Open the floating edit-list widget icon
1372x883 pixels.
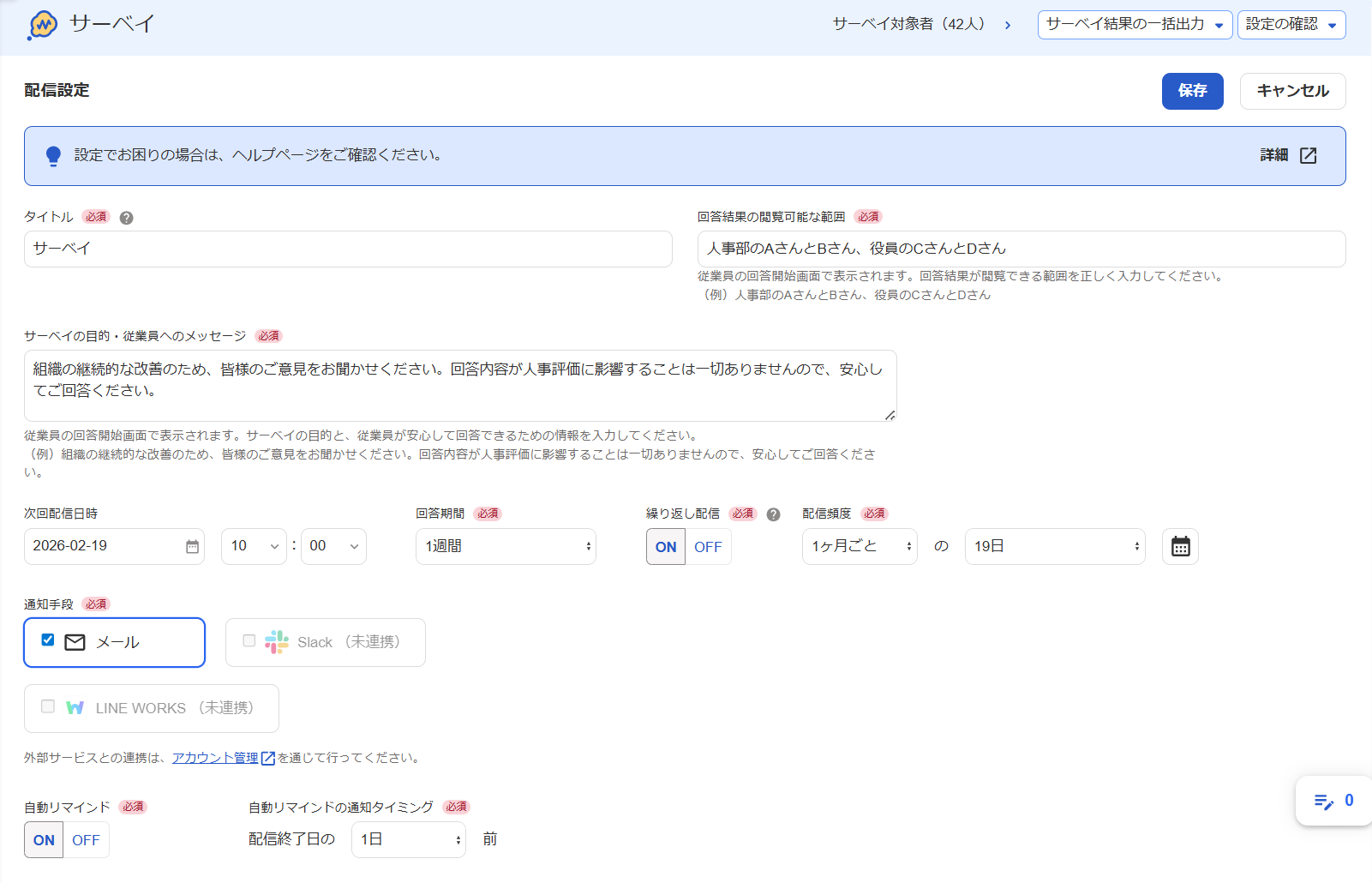(1323, 802)
